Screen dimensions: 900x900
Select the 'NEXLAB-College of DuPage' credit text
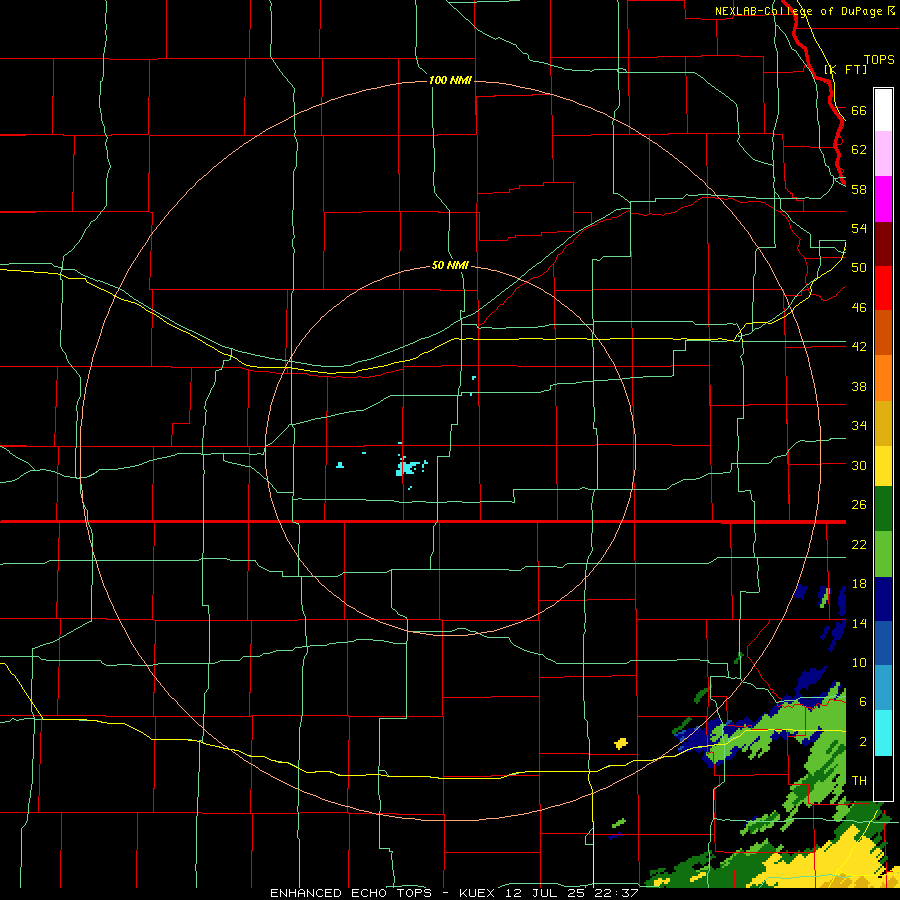tap(798, 11)
